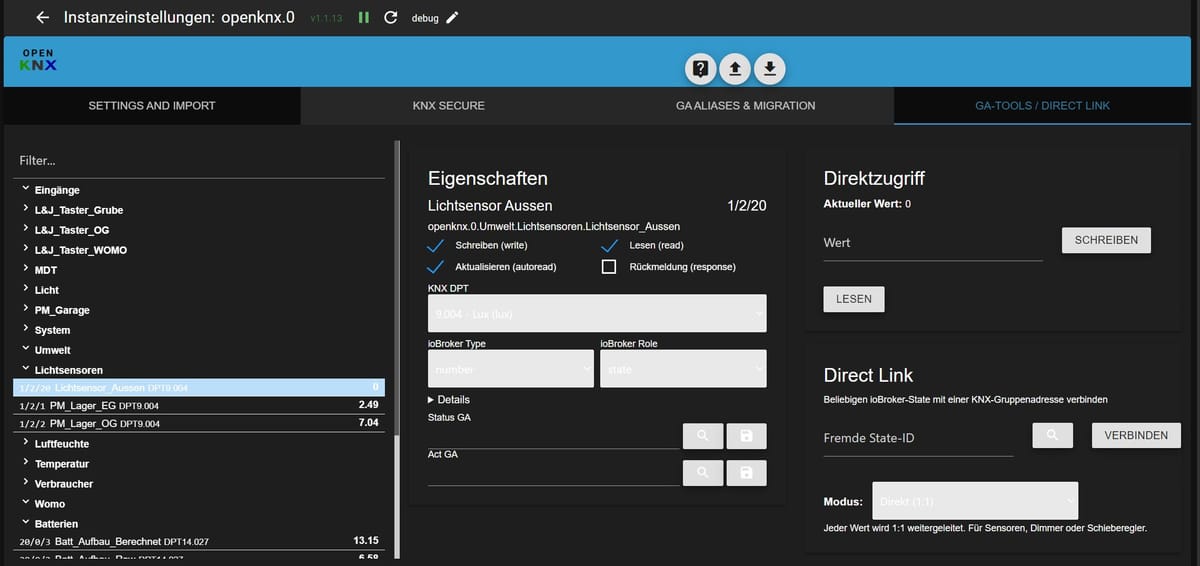Collapse the Womo tree group

coord(26,503)
